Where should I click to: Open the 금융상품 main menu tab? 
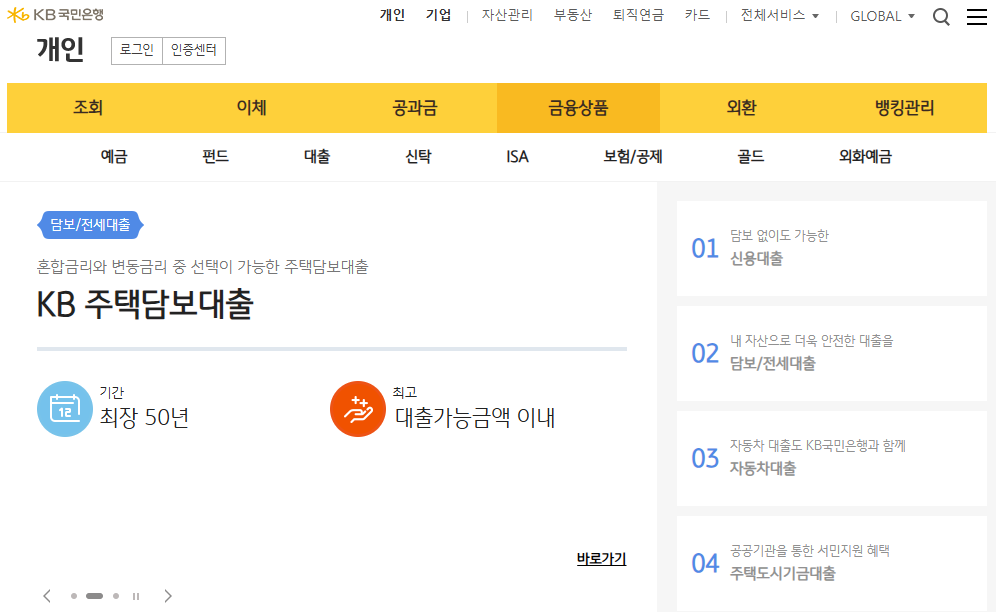[578, 108]
